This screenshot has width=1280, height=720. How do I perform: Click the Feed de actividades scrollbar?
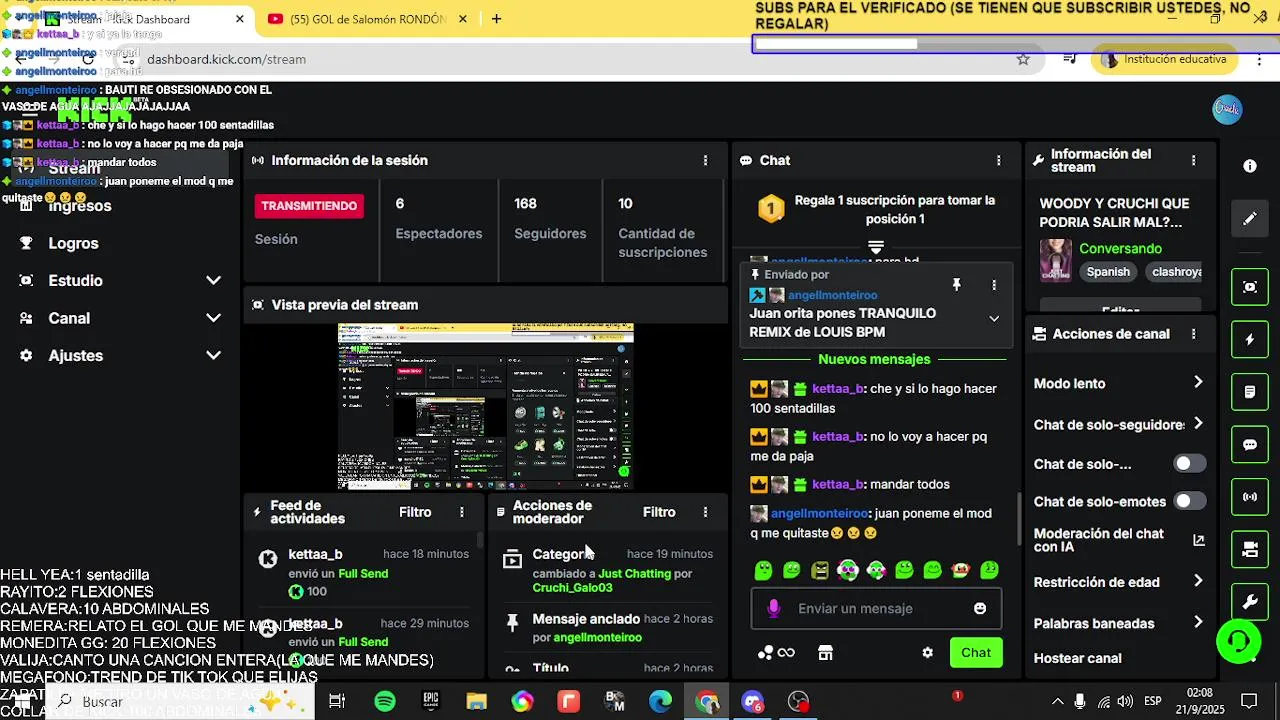point(480,540)
